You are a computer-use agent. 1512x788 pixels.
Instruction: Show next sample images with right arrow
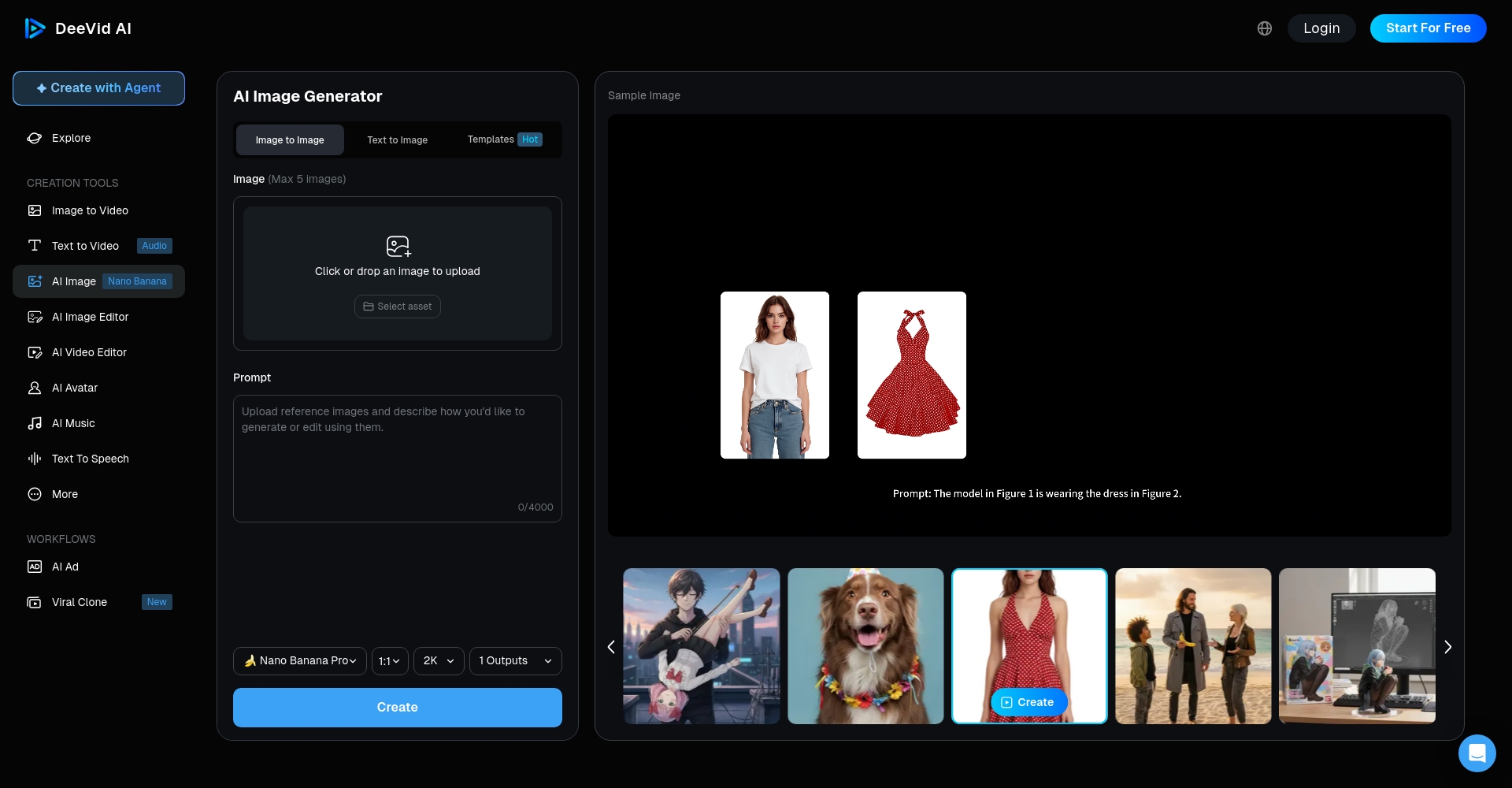coord(1447,647)
